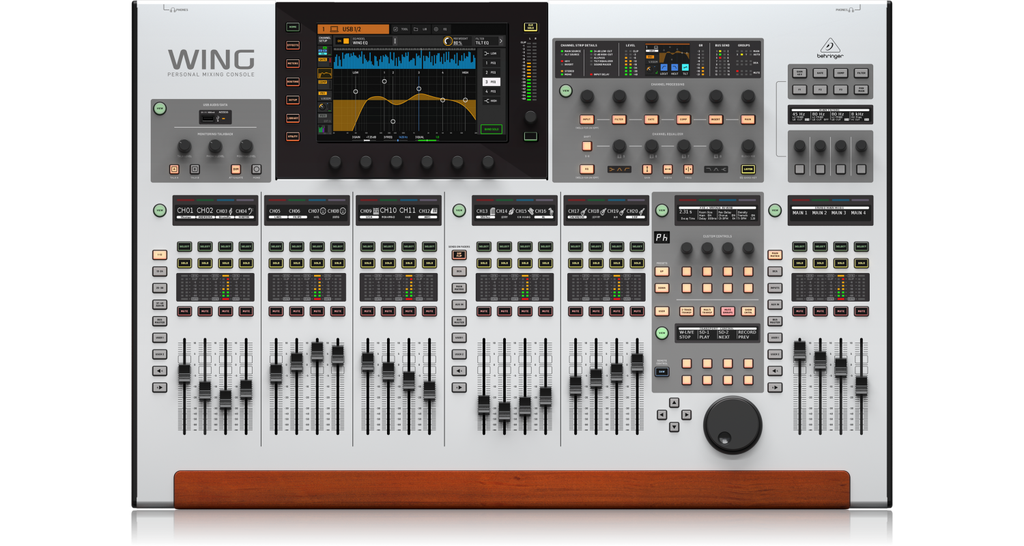Click the MAIN 1 fader cap
The width and height of the screenshot is (1024, 546).
799,350
